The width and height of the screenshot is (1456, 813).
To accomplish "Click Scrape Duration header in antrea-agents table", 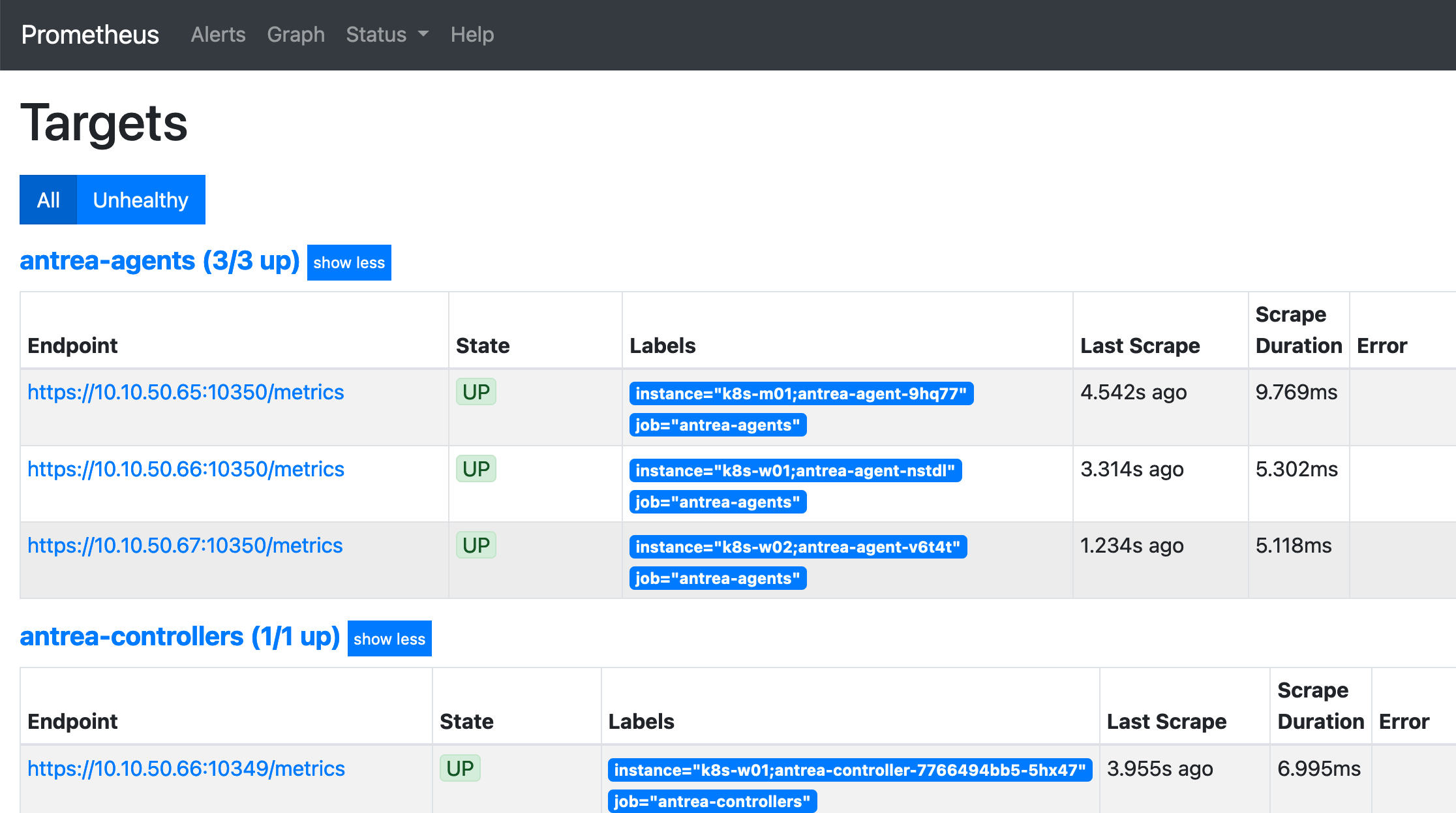I will click(1299, 330).
